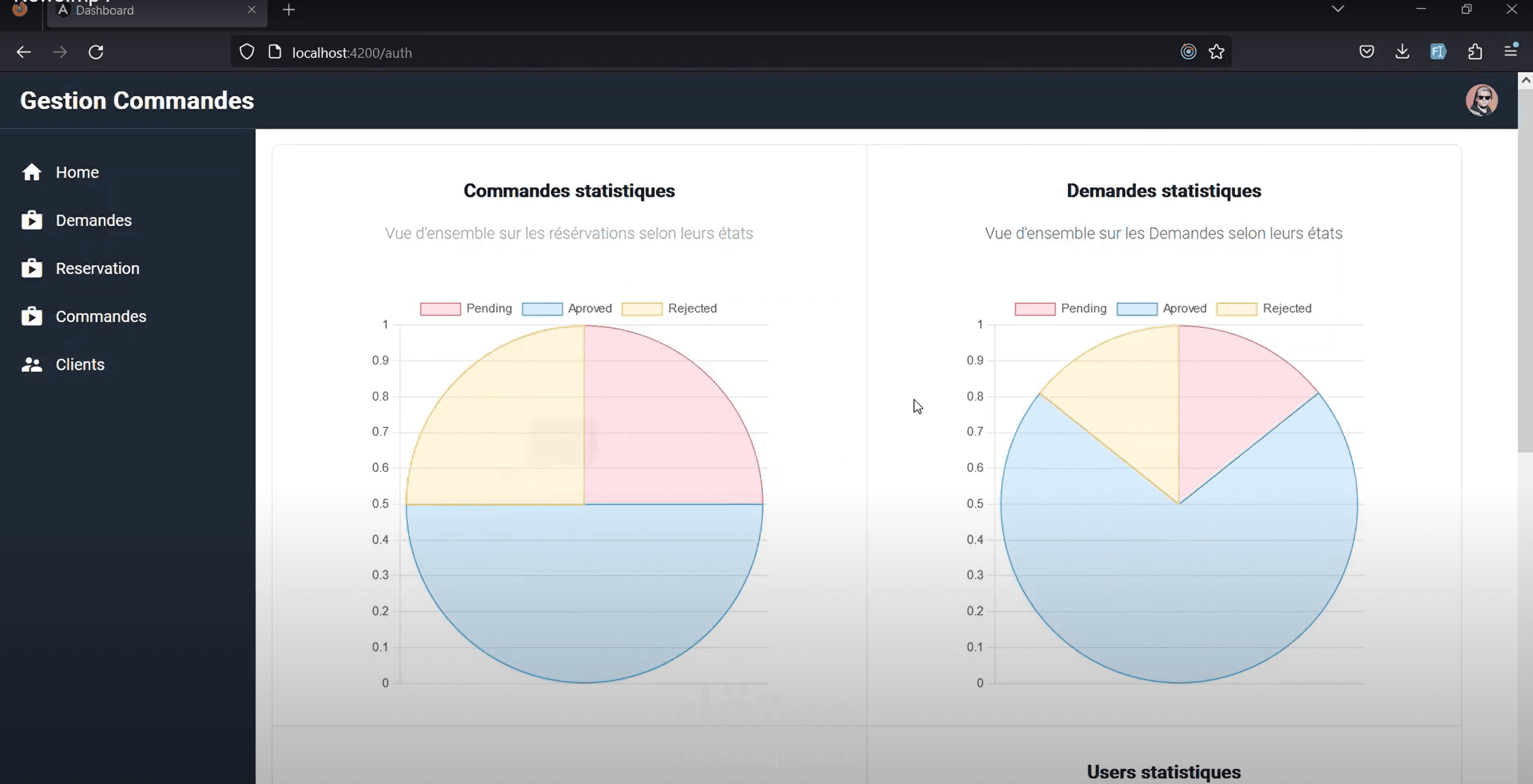This screenshot has width=1533, height=784.
Task: Open the browser hamburger menu
Action: [1511, 51]
